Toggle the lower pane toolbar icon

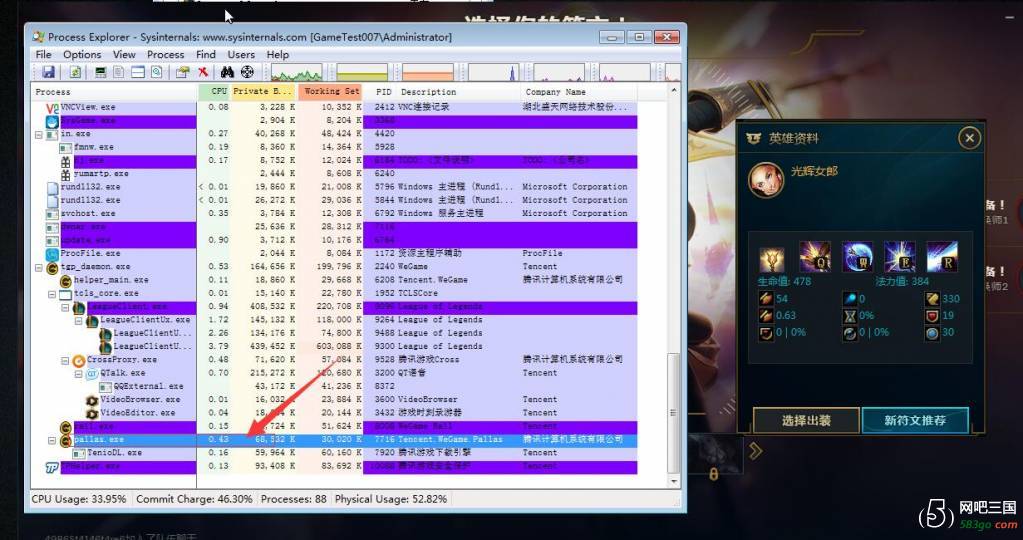click(x=138, y=72)
